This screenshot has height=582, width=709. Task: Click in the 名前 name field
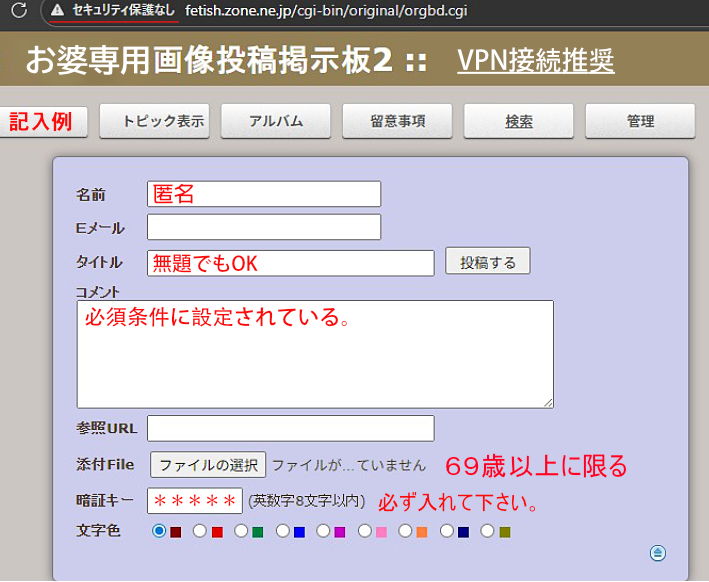264,194
